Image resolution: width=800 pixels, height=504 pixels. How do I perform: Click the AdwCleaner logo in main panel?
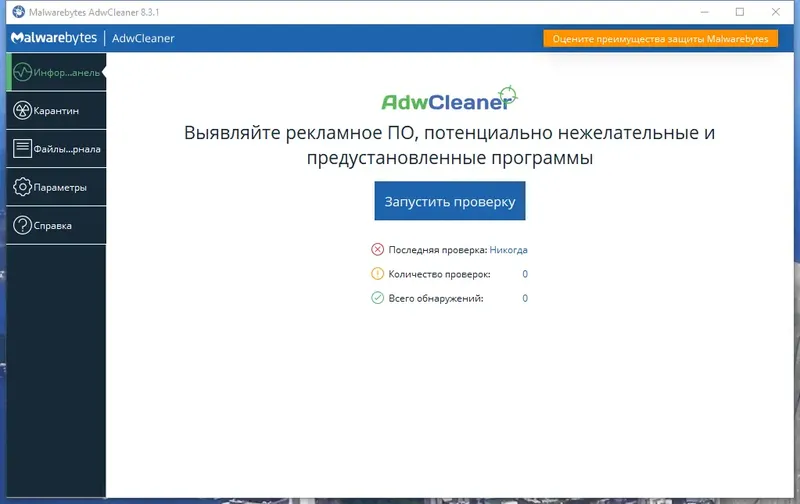click(x=449, y=99)
